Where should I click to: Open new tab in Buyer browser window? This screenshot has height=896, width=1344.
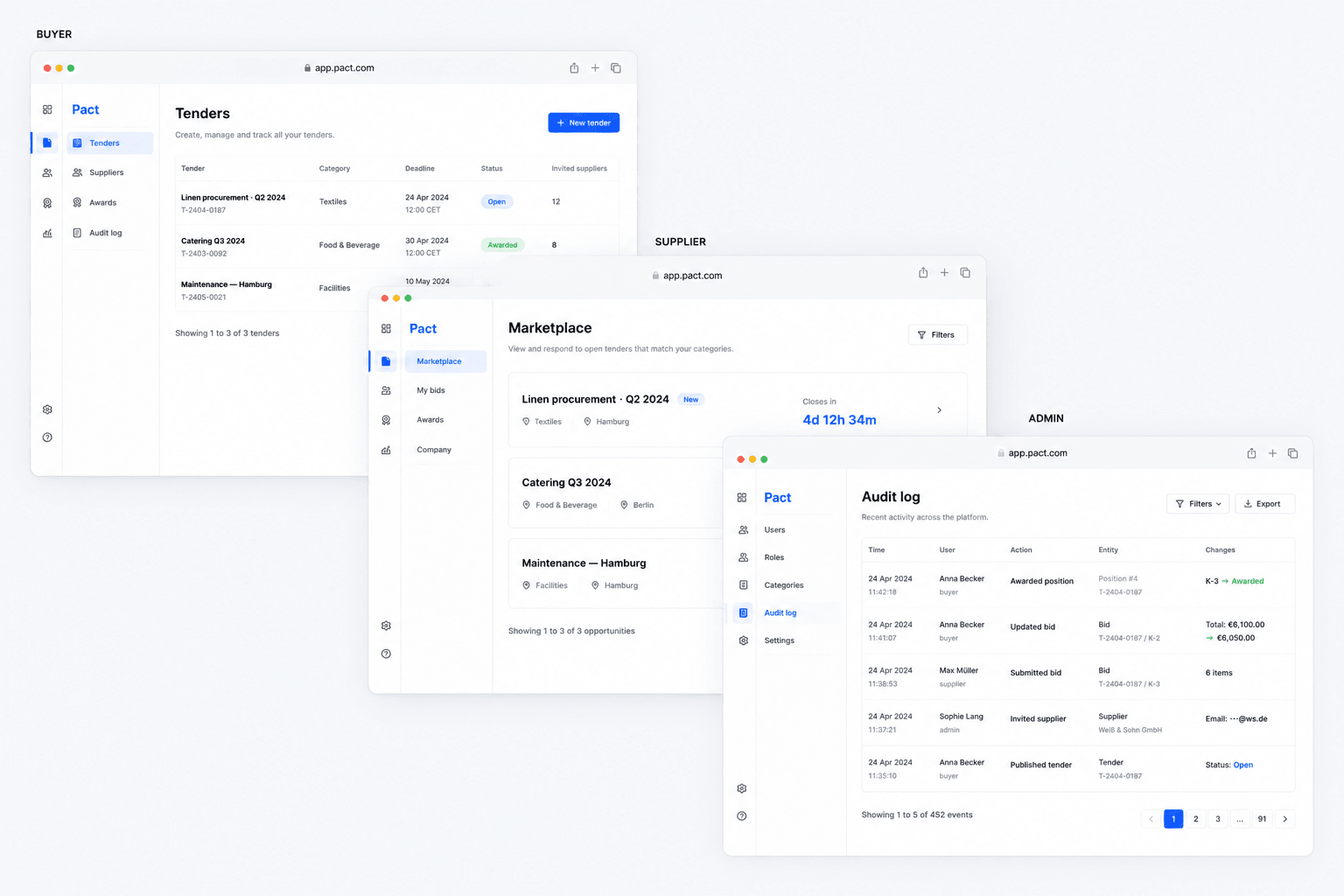[595, 68]
